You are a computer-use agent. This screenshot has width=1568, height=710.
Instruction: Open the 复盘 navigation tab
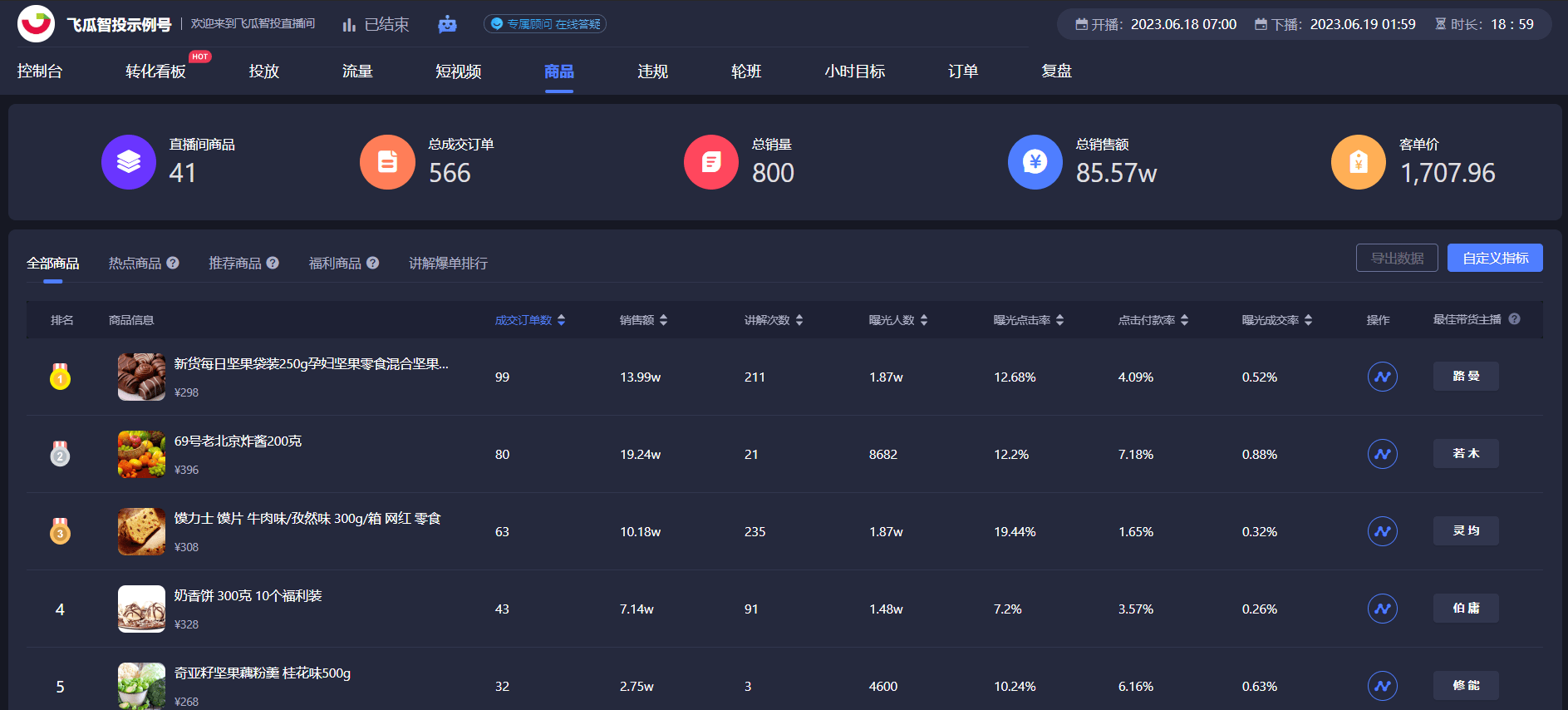[x=1056, y=71]
